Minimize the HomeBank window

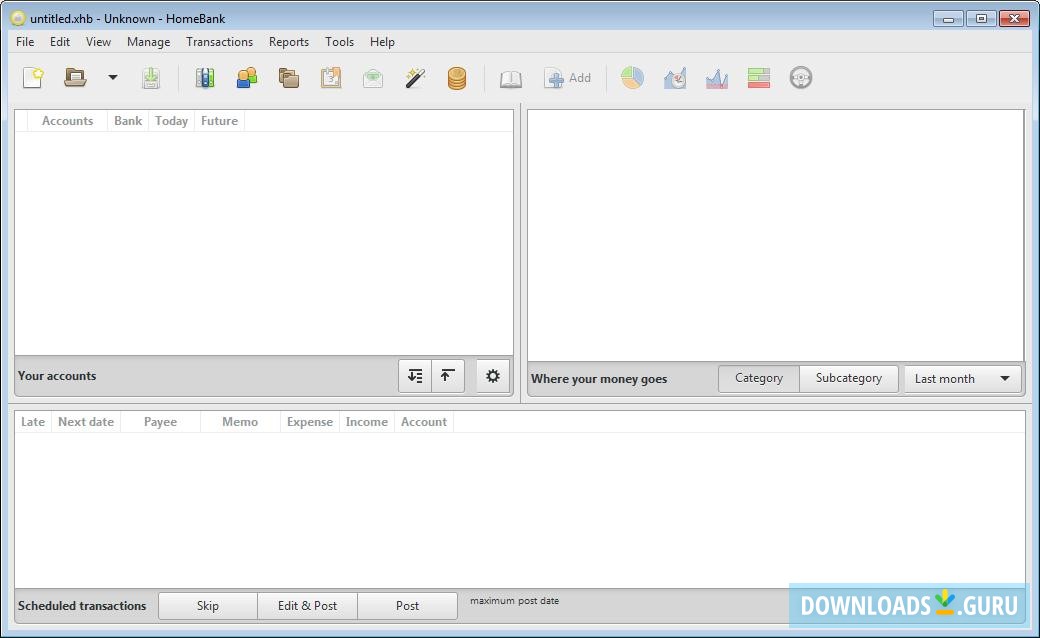click(948, 19)
